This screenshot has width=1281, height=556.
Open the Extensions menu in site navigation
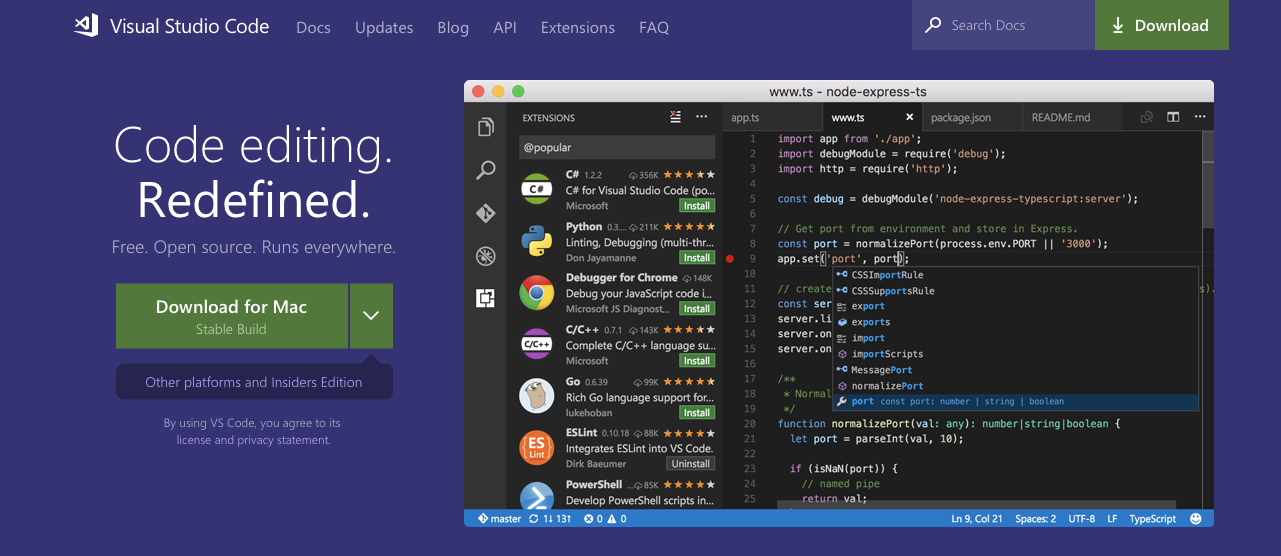point(576,27)
